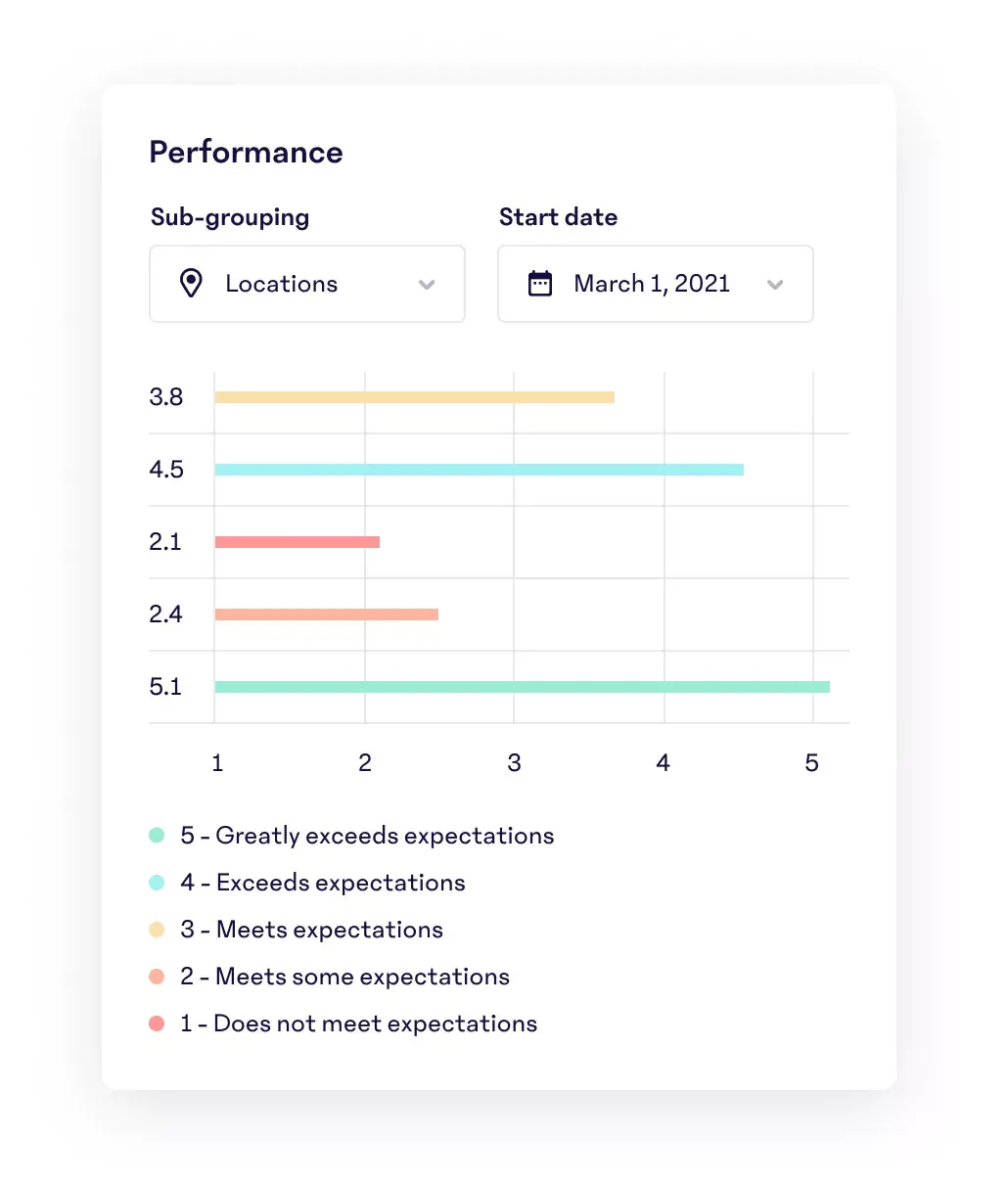Click the 3.8 value label on the chart
1008x1184 pixels.
click(x=166, y=396)
